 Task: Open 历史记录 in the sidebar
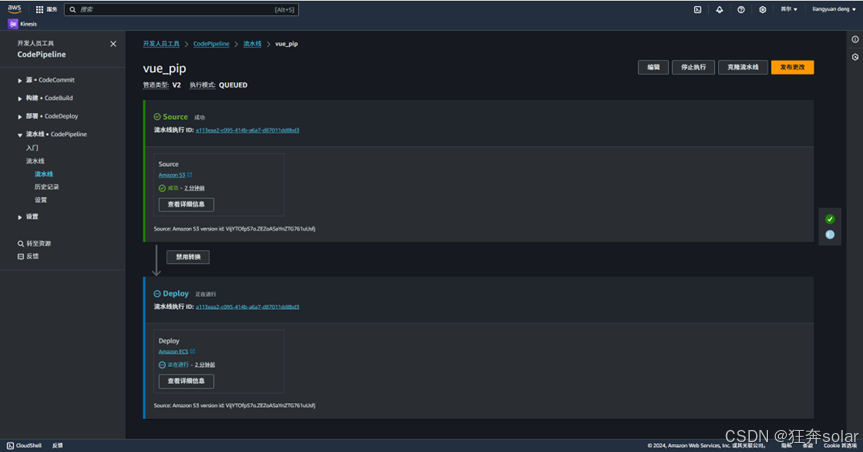[x=47, y=187]
